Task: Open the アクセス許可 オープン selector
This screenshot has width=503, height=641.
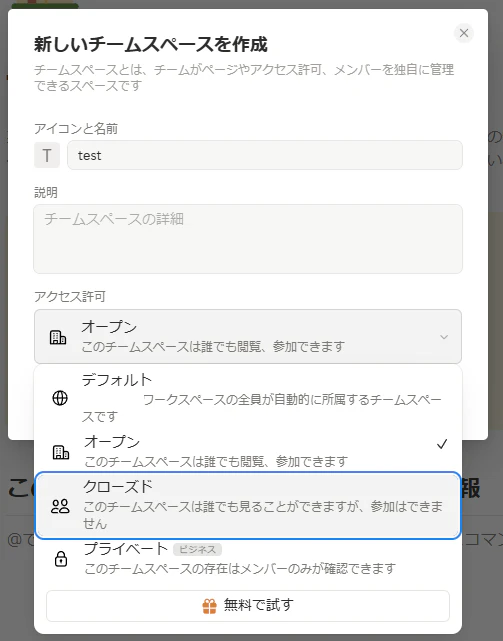Action: (248, 336)
